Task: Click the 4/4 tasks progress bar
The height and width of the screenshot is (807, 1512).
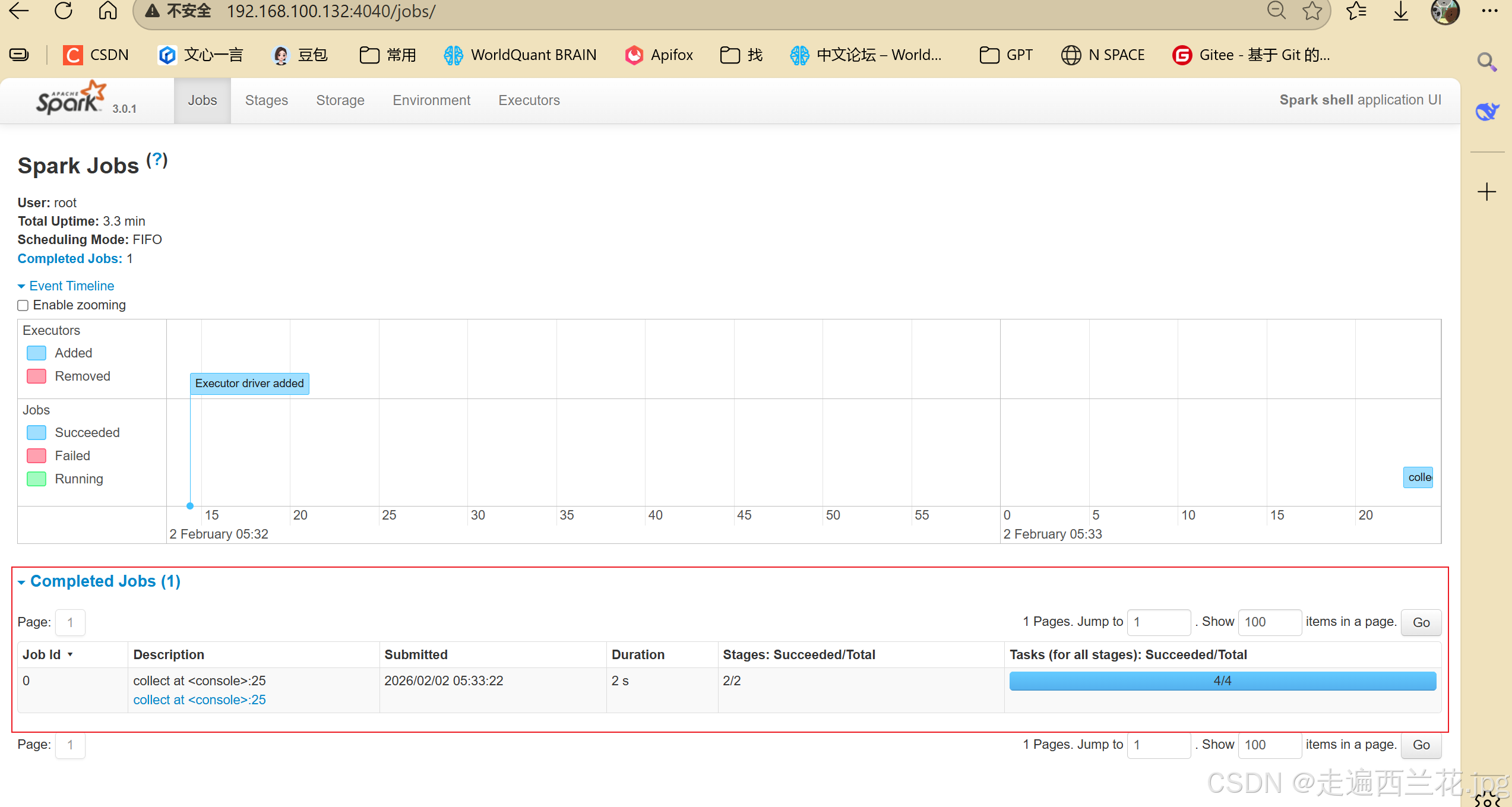Action: tap(1222, 681)
